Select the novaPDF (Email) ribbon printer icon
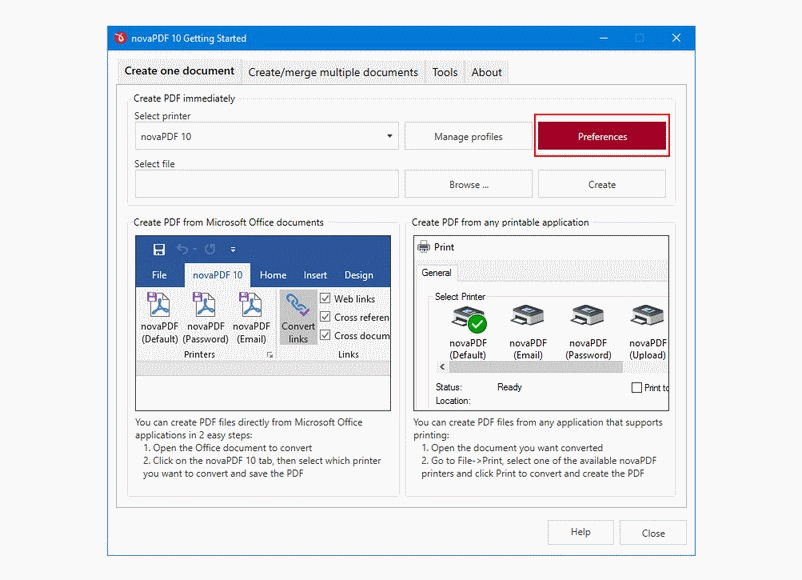This screenshot has height=580, width=802. 251,317
